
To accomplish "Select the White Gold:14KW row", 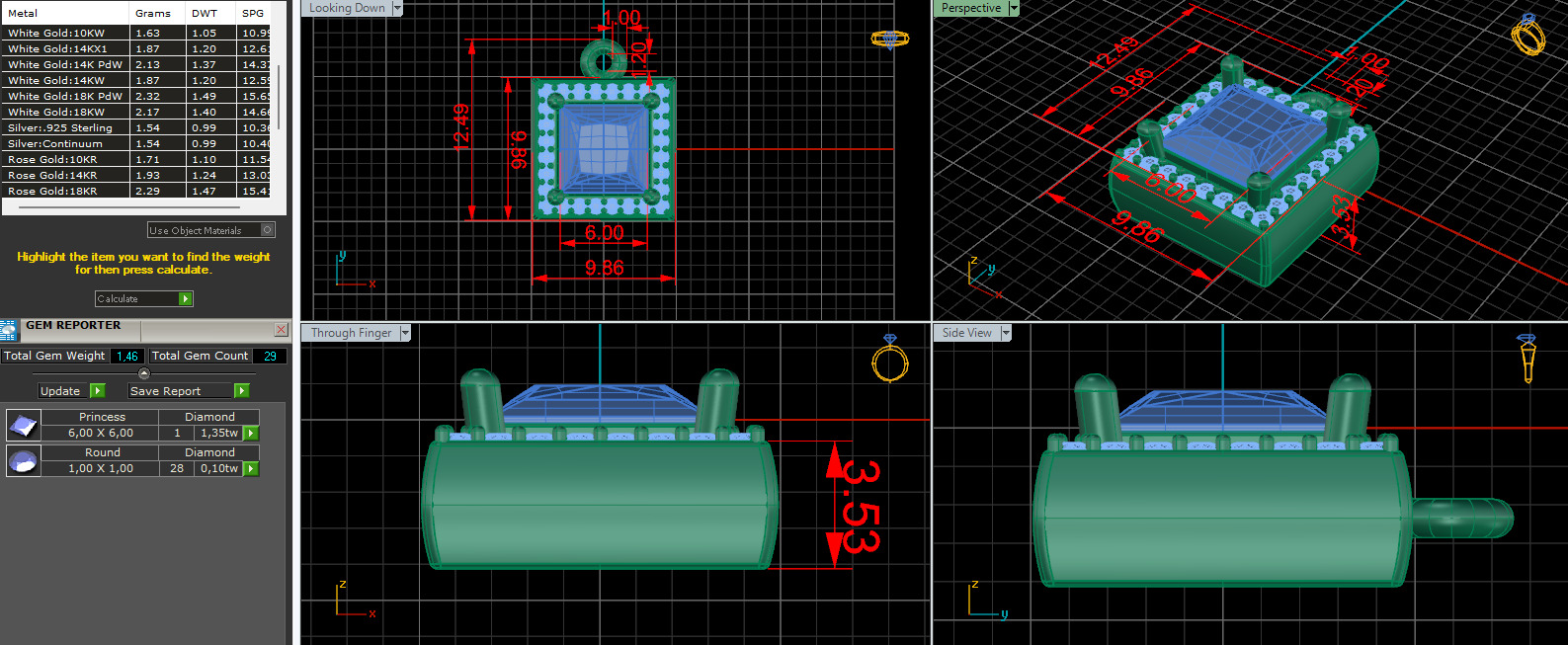I will (136, 80).
